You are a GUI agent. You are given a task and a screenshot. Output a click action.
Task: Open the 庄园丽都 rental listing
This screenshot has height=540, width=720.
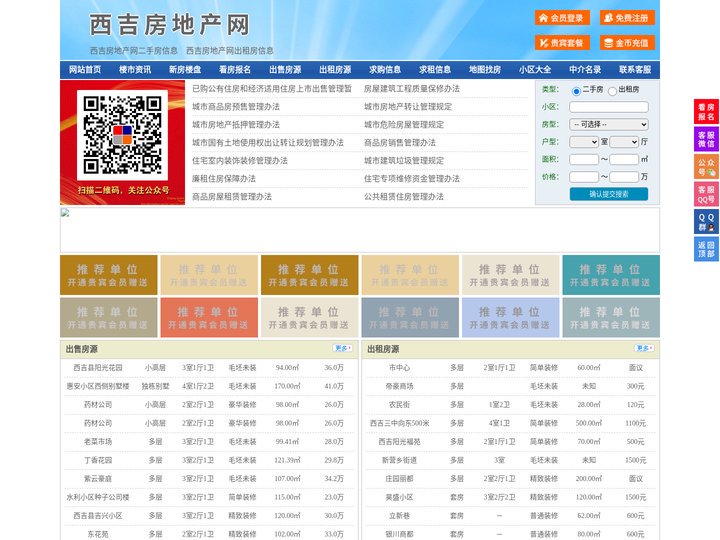(399, 478)
